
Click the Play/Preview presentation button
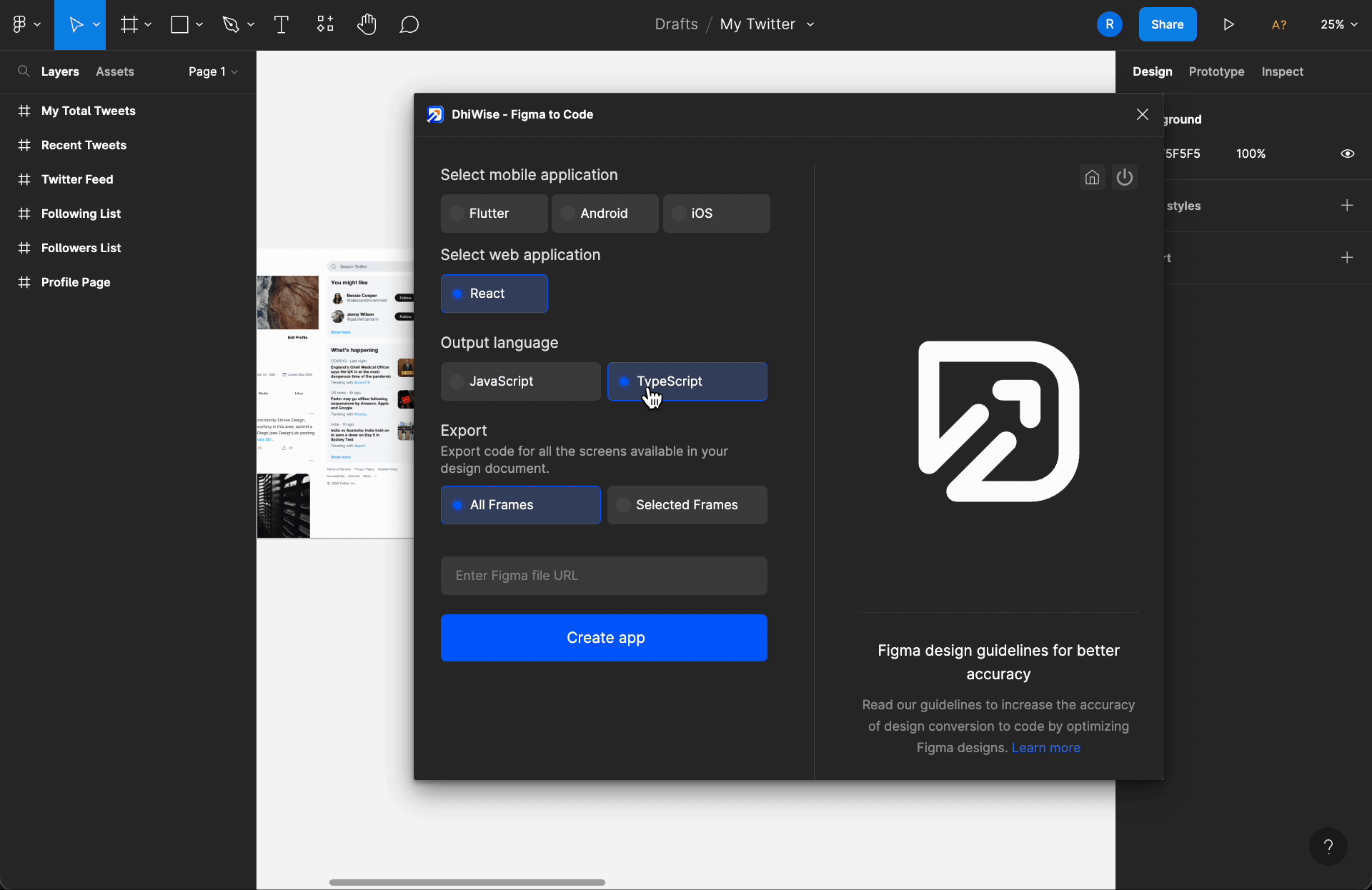tap(1228, 24)
